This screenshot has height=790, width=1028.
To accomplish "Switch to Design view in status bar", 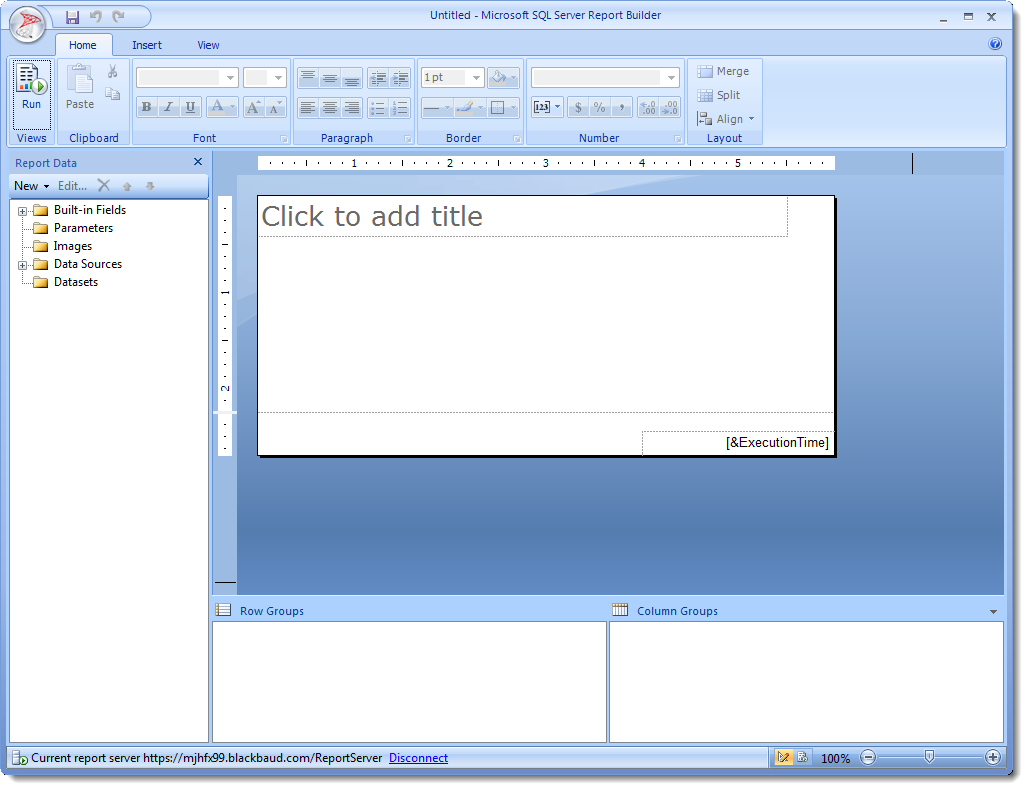I will pyautogui.click(x=783, y=757).
